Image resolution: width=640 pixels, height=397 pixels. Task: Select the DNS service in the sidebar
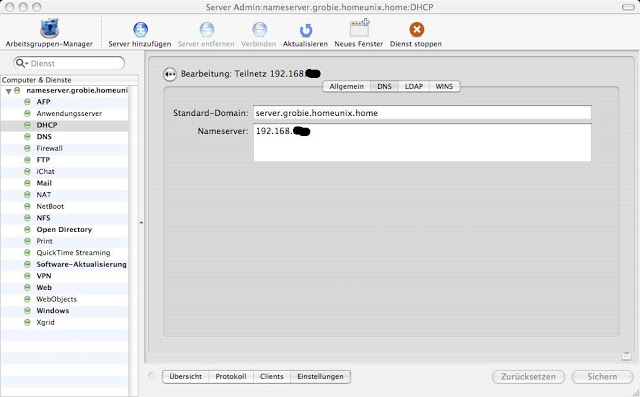click(x=44, y=137)
